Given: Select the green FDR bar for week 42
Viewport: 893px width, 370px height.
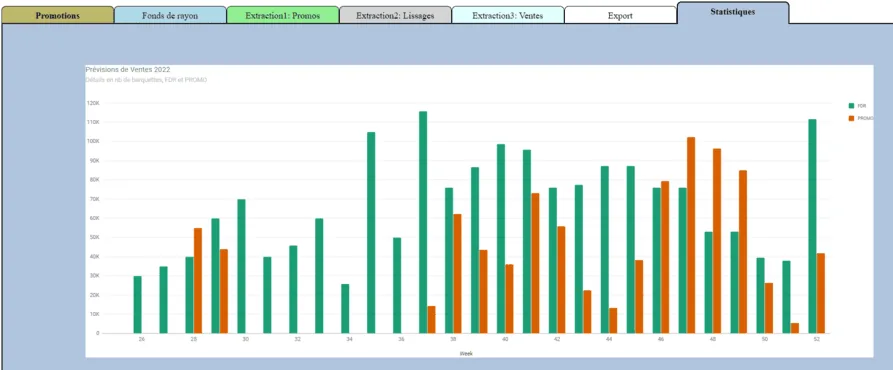Looking at the screenshot, I should (x=552, y=260).
